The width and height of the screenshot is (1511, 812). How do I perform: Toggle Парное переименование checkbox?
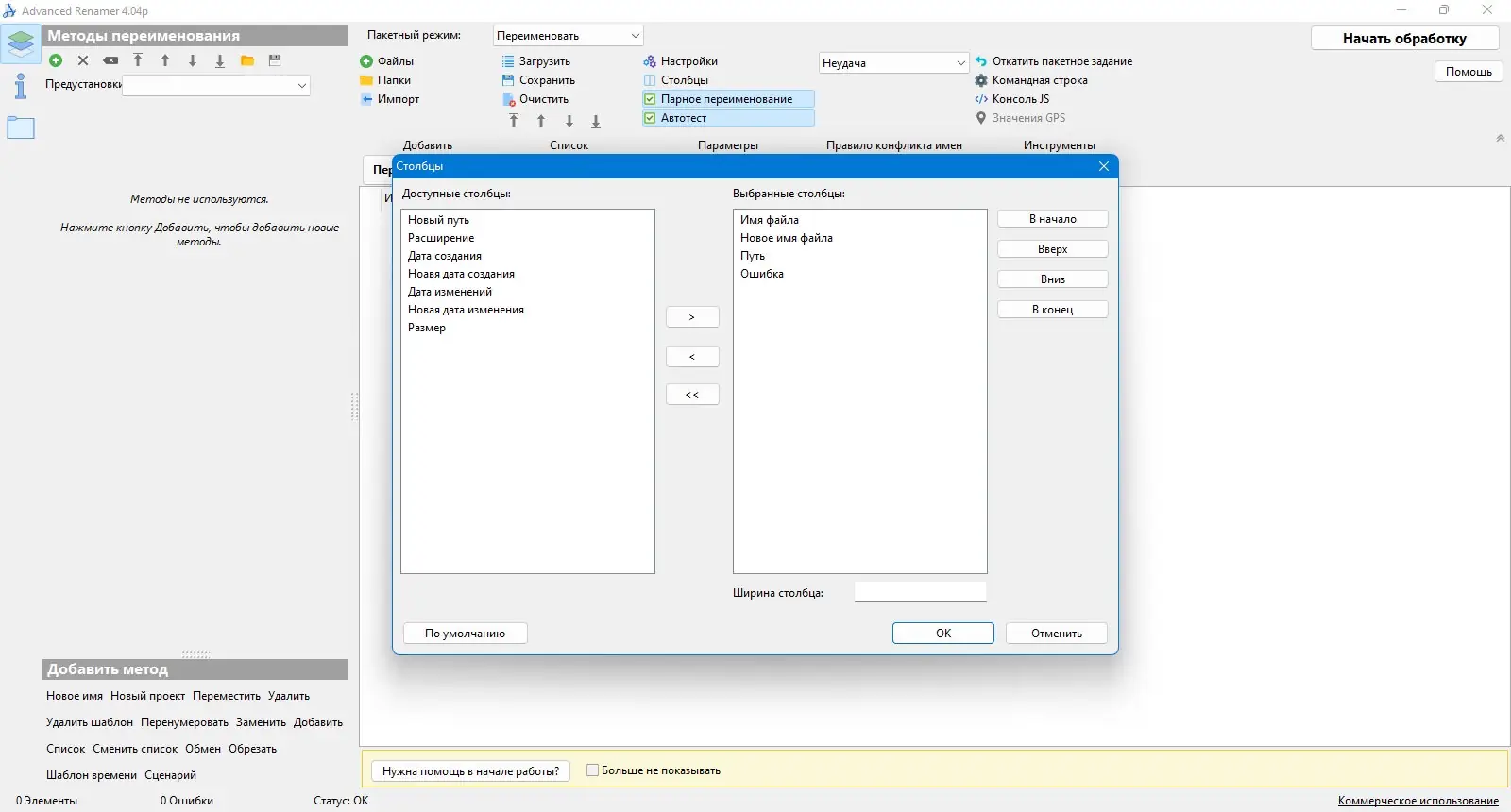pyautogui.click(x=728, y=99)
